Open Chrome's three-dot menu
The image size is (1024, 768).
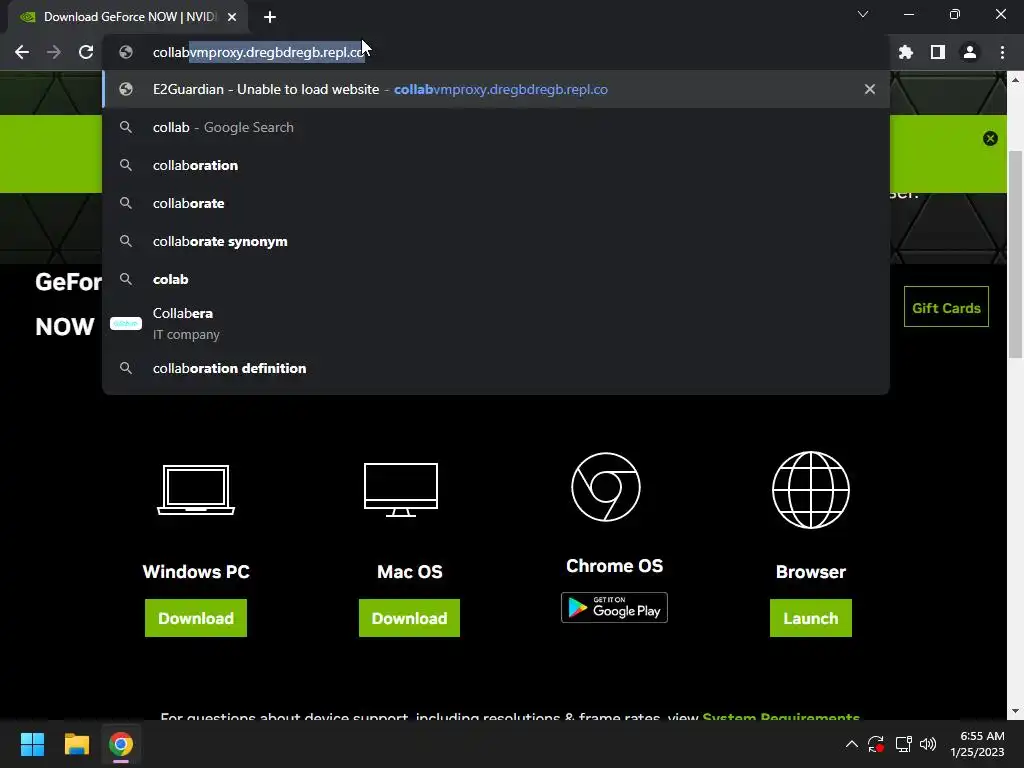pyautogui.click(x=1002, y=52)
